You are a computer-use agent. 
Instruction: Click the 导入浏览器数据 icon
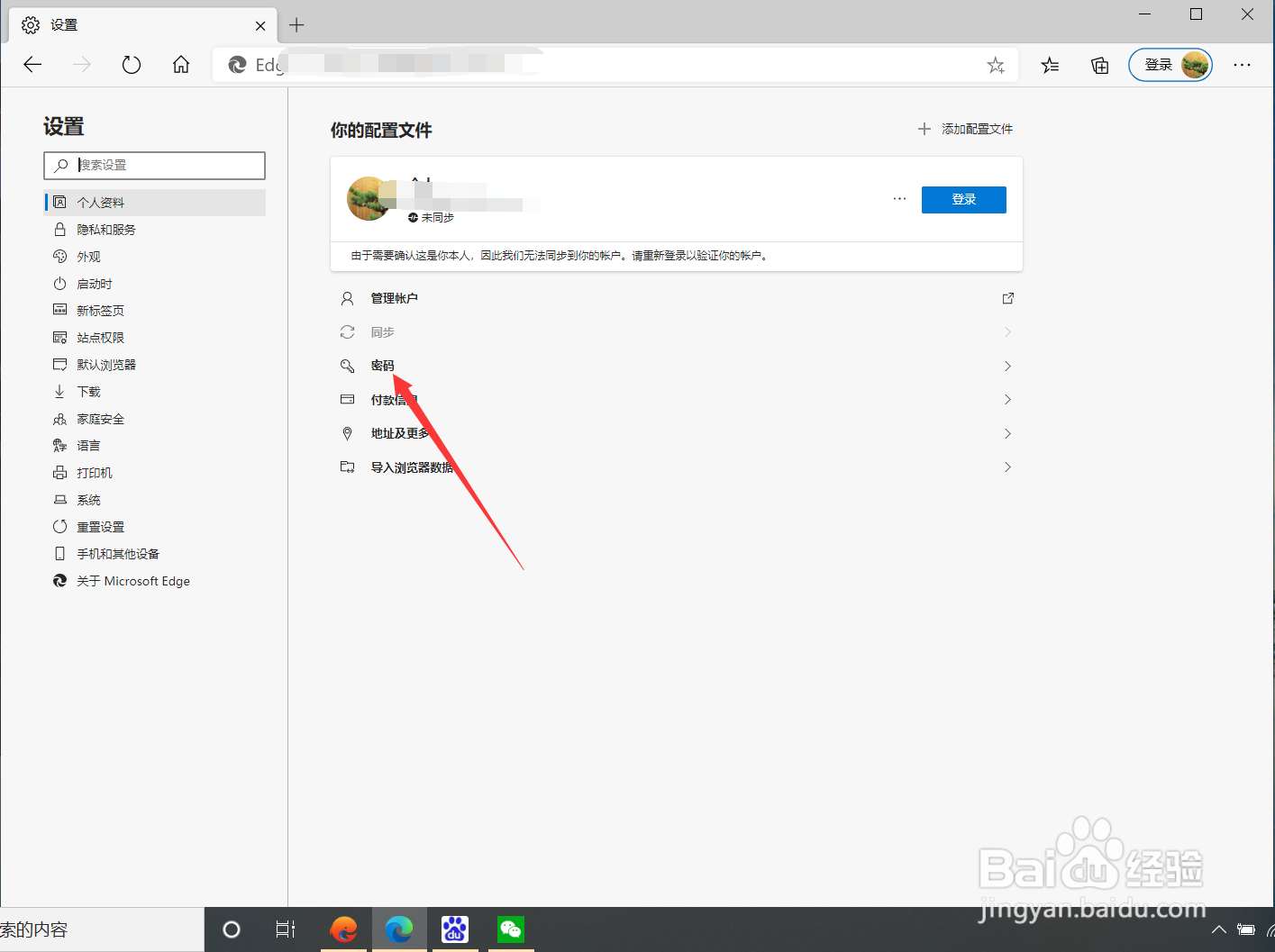click(347, 467)
